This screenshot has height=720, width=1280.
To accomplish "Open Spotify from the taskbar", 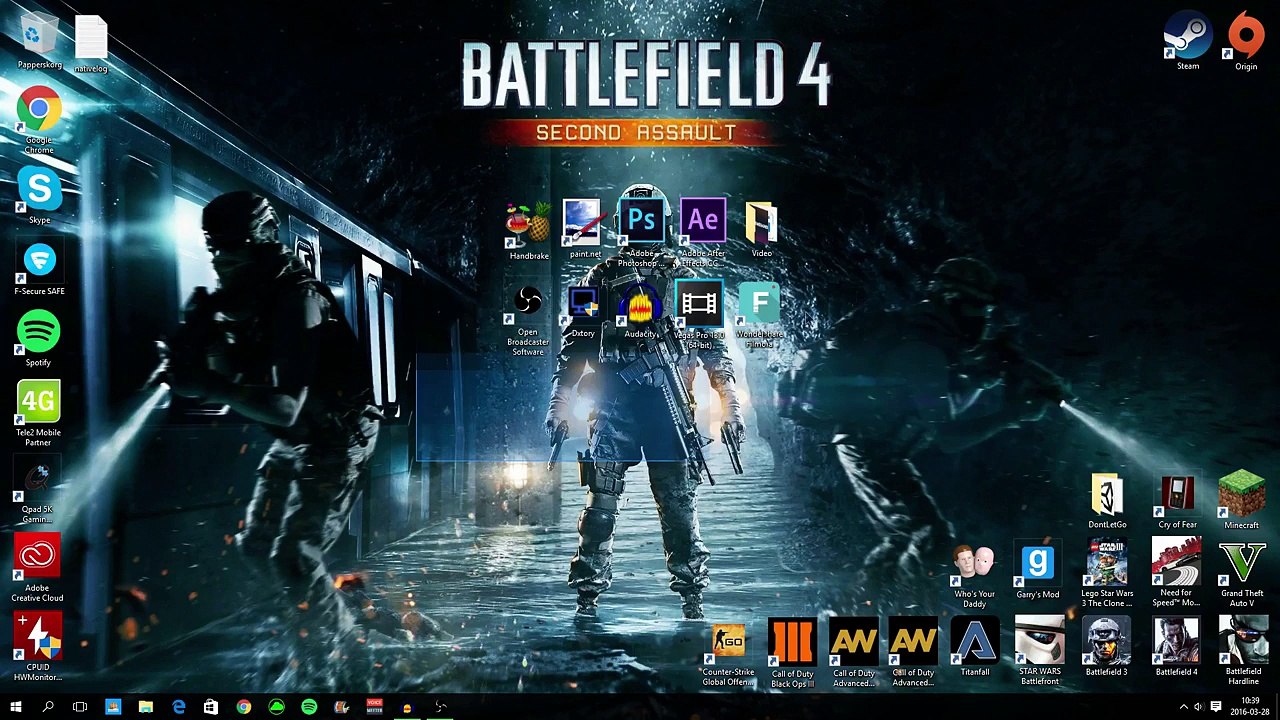I will point(309,707).
